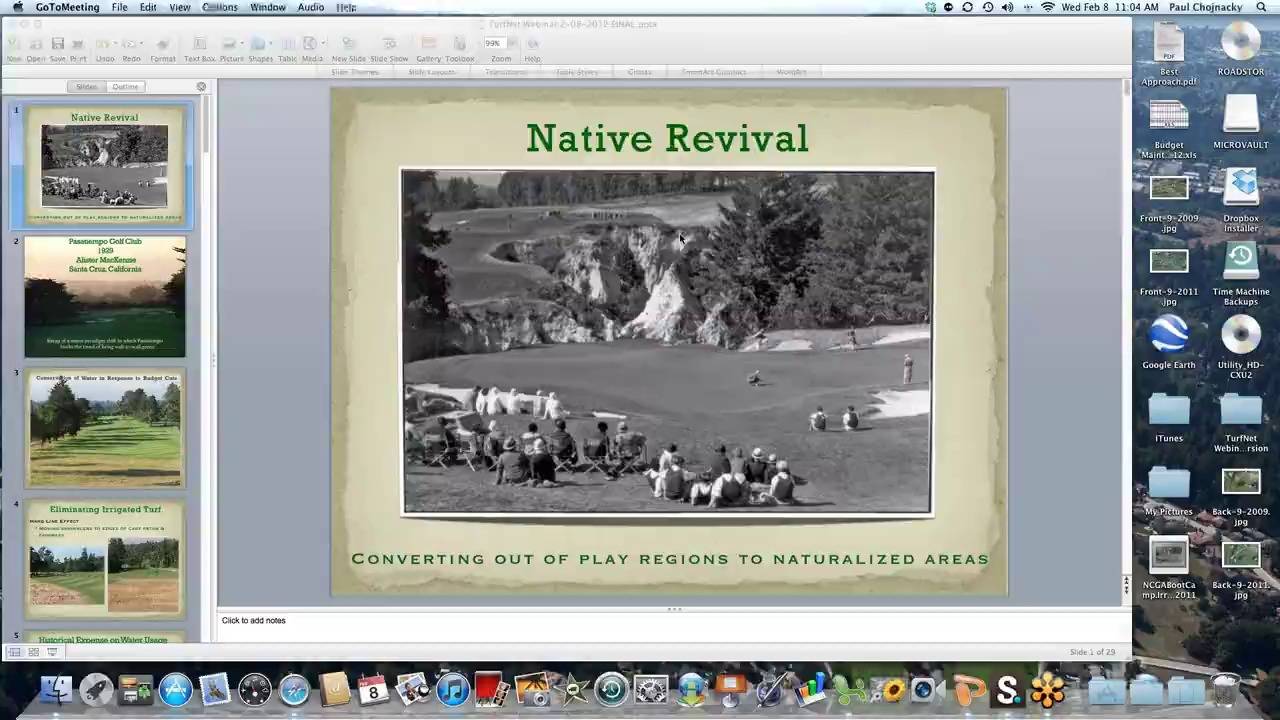The height and width of the screenshot is (720, 1280).
Task: Open the Toolbox panel icon
Action: pyautogui.click(x=460, y=45)
